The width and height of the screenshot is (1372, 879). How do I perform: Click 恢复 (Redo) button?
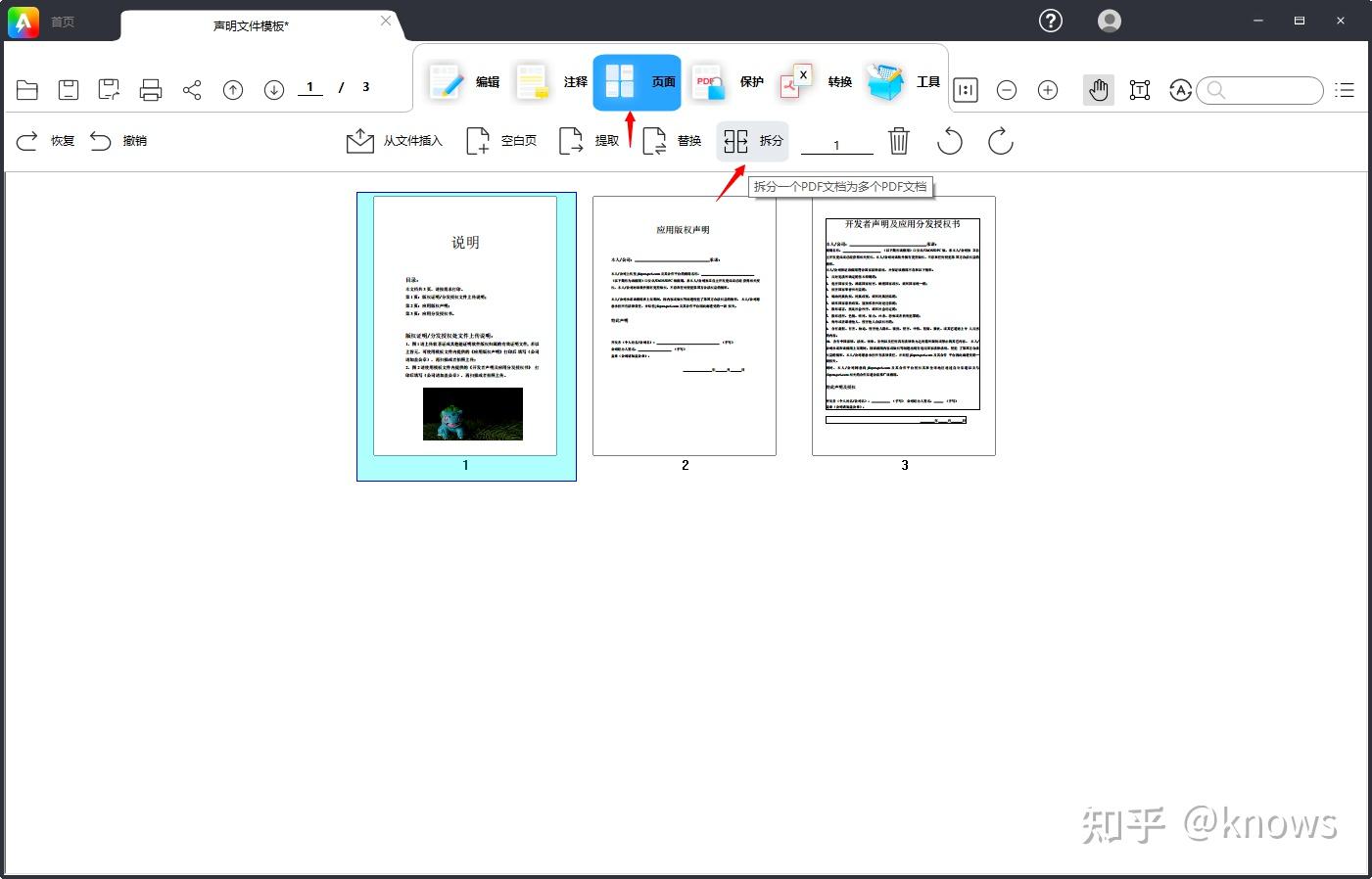[45, 141]
